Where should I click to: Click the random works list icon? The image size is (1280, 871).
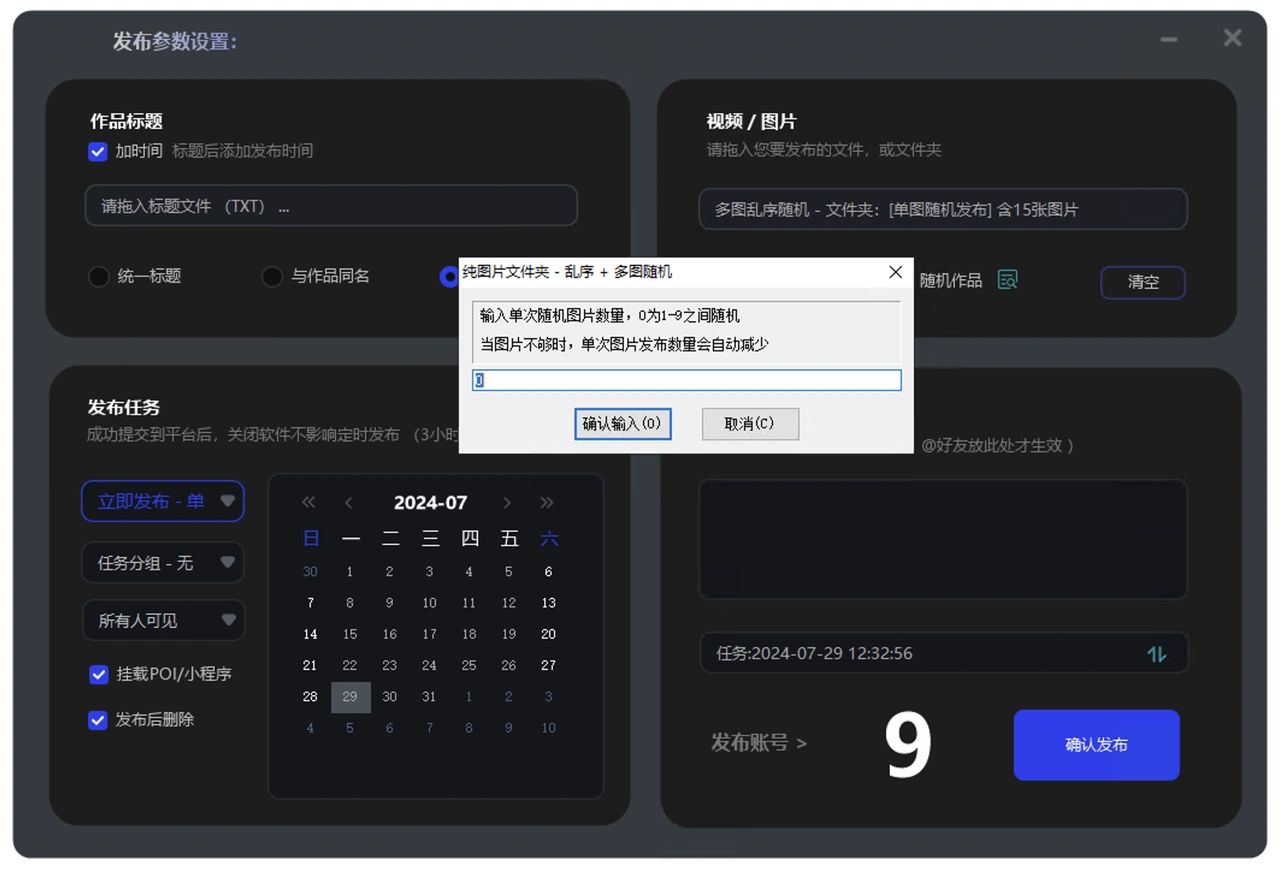pos(1008,280)
